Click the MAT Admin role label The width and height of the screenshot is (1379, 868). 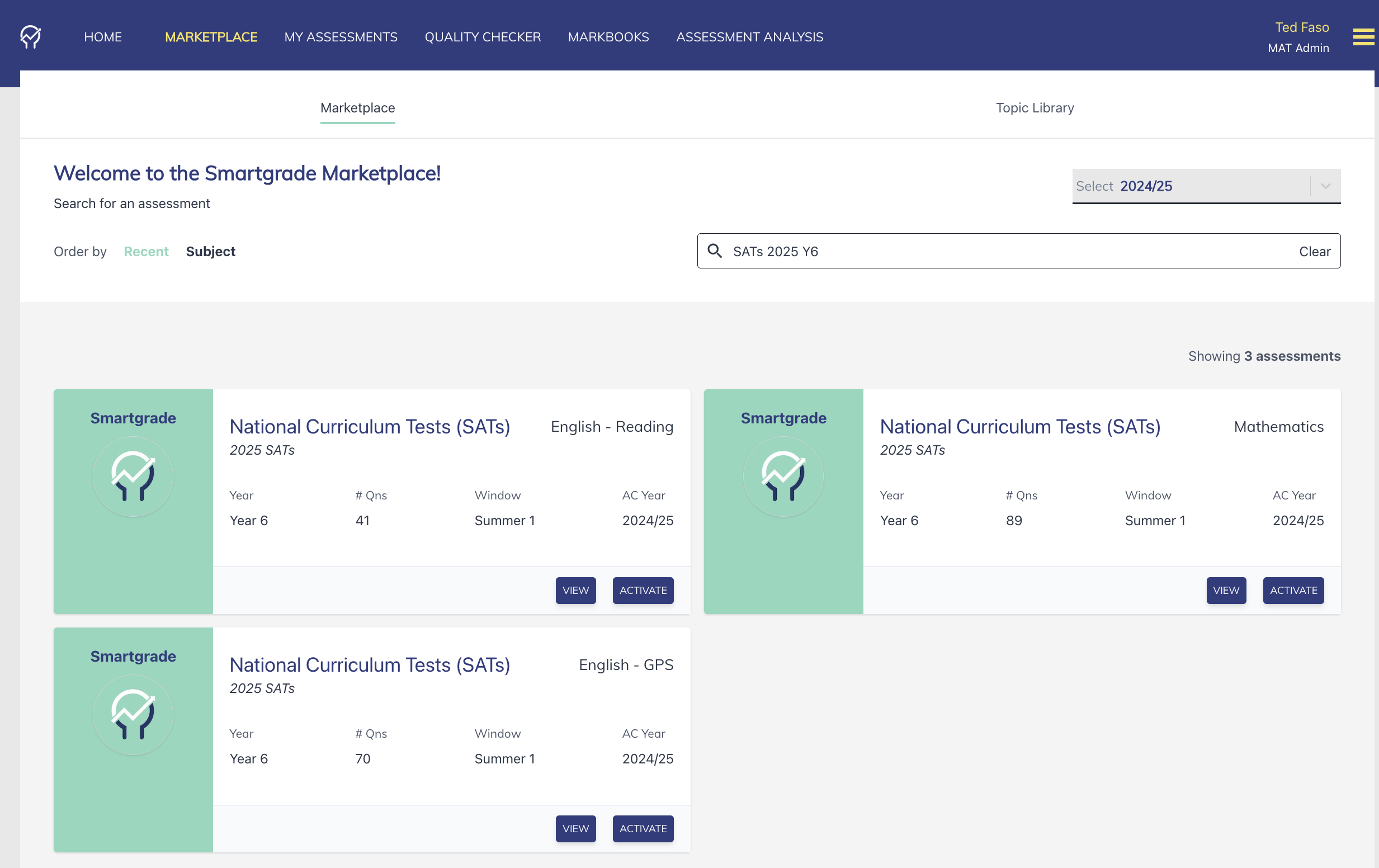(1298, 48)
